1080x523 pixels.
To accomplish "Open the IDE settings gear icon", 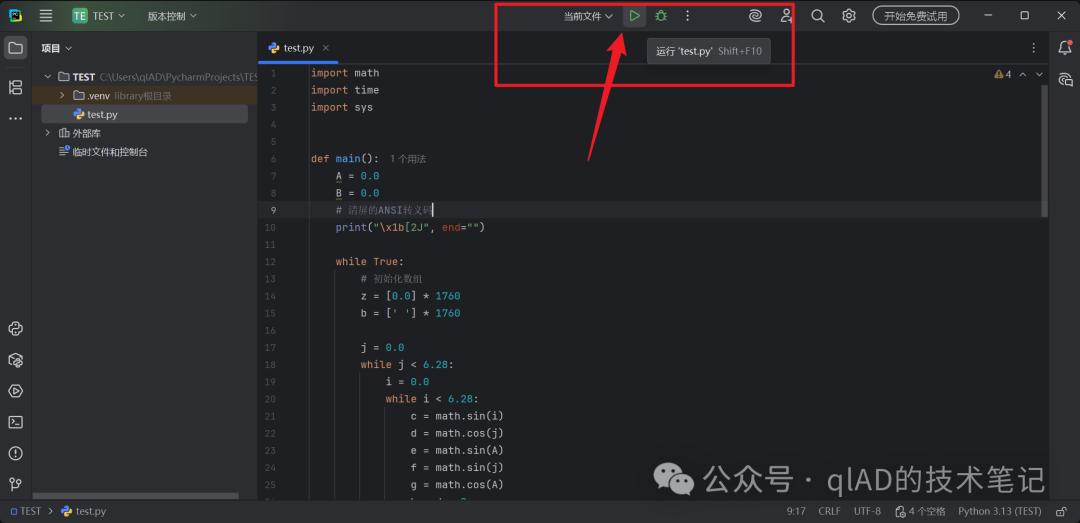I will click(849, 16).
